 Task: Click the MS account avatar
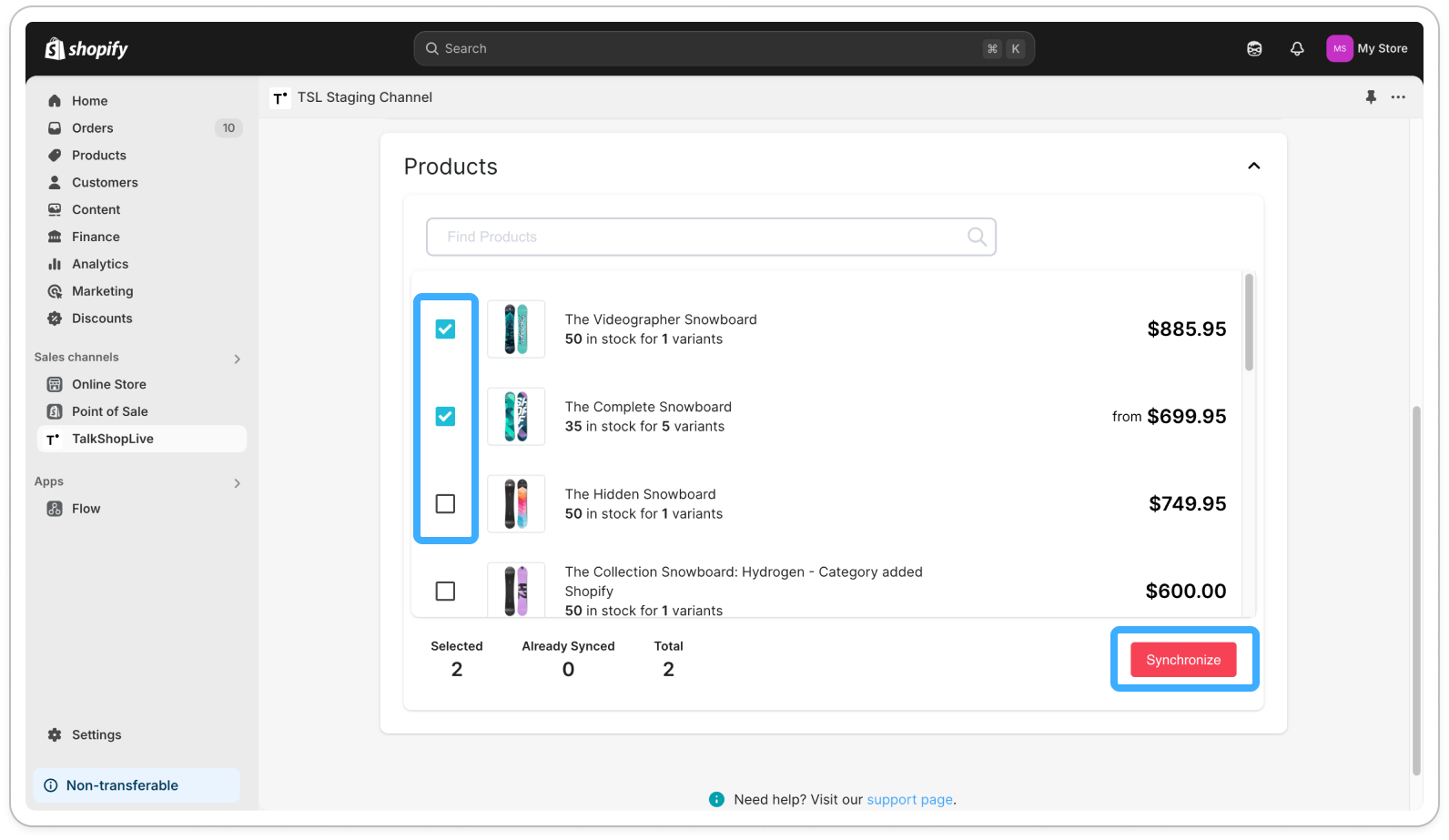[x=1340, y=49]
